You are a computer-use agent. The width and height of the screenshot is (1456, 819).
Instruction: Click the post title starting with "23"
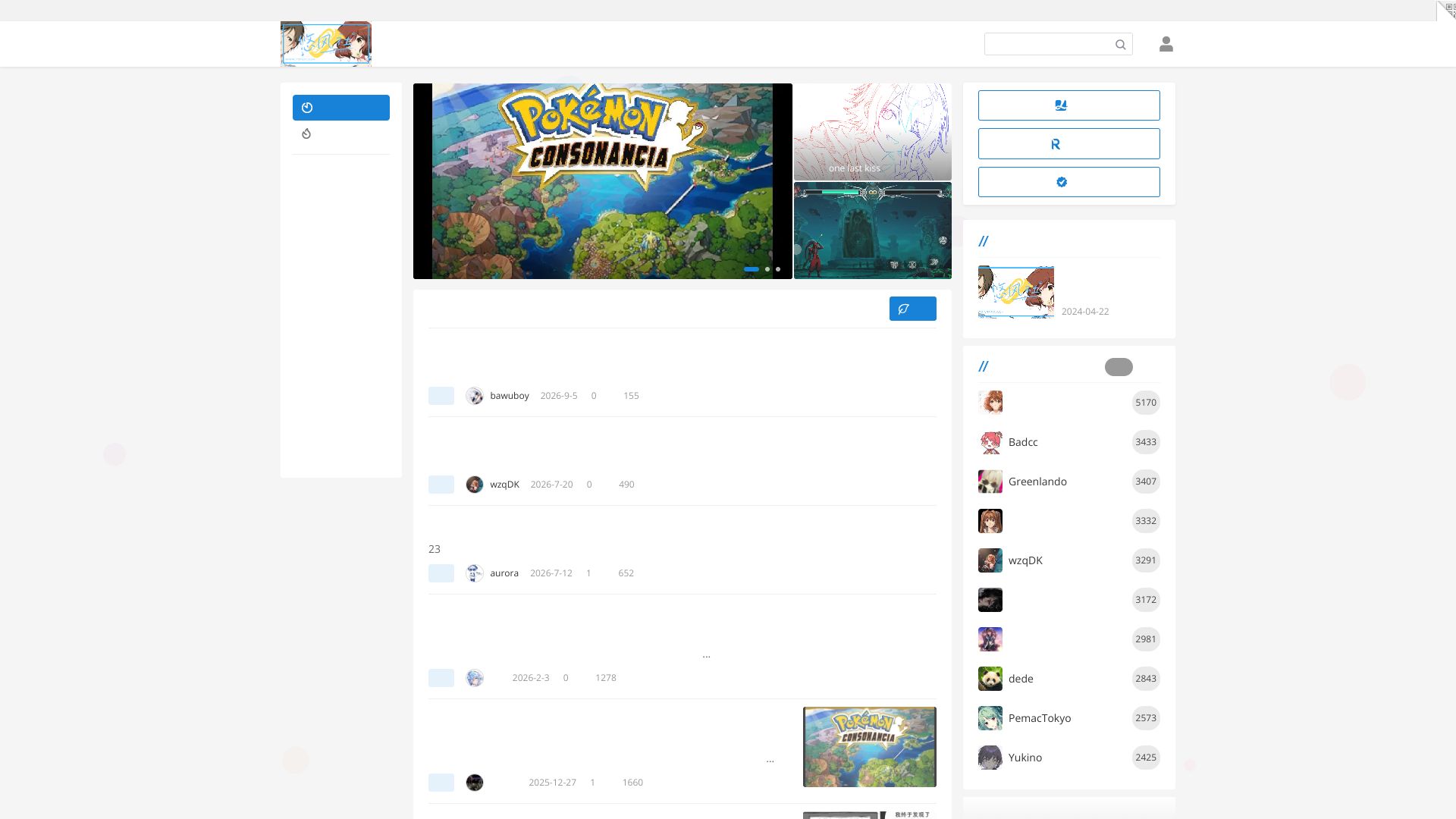tap(435, 549)
